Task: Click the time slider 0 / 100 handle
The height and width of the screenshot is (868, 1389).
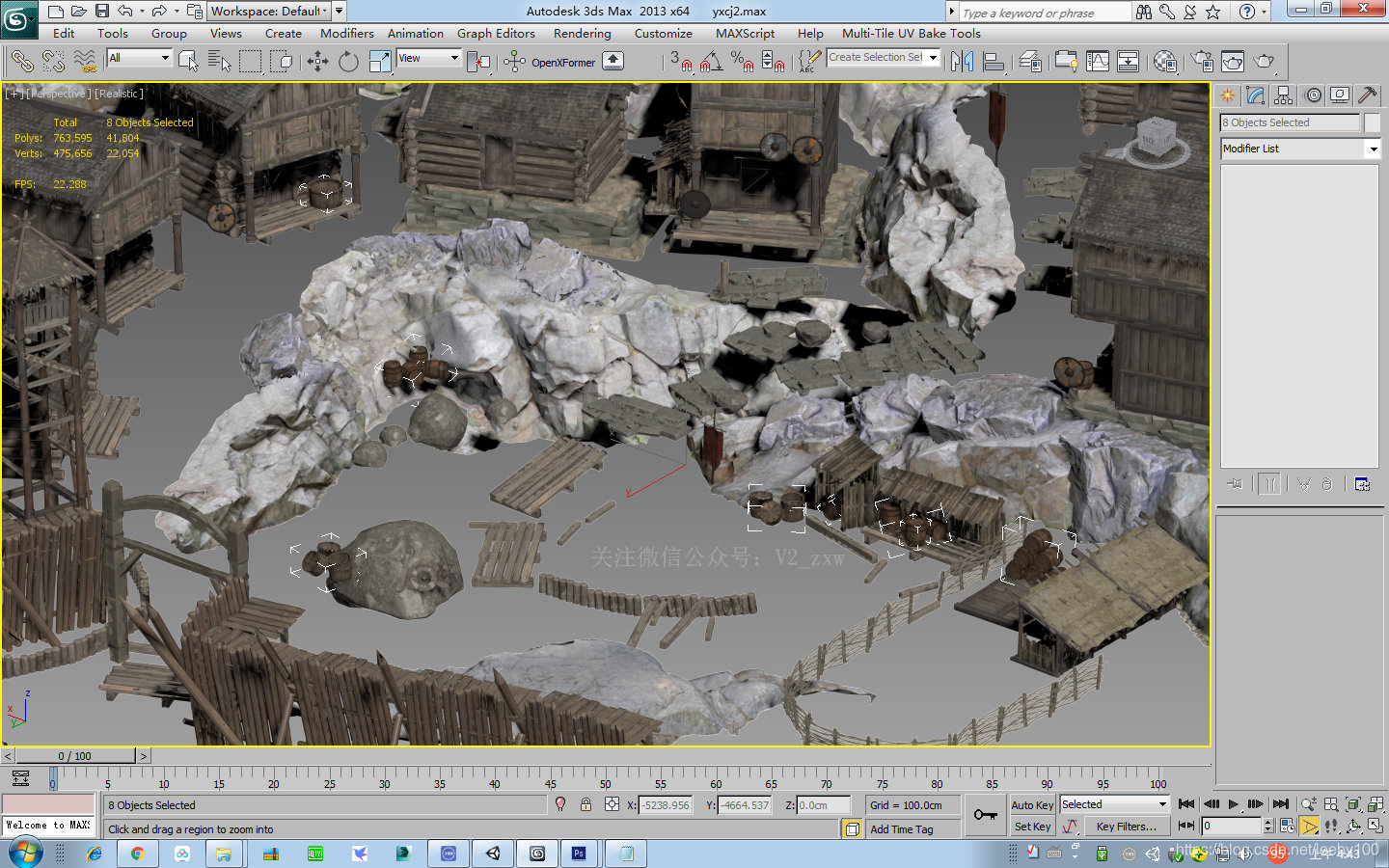Action: (x=75, y=756)
